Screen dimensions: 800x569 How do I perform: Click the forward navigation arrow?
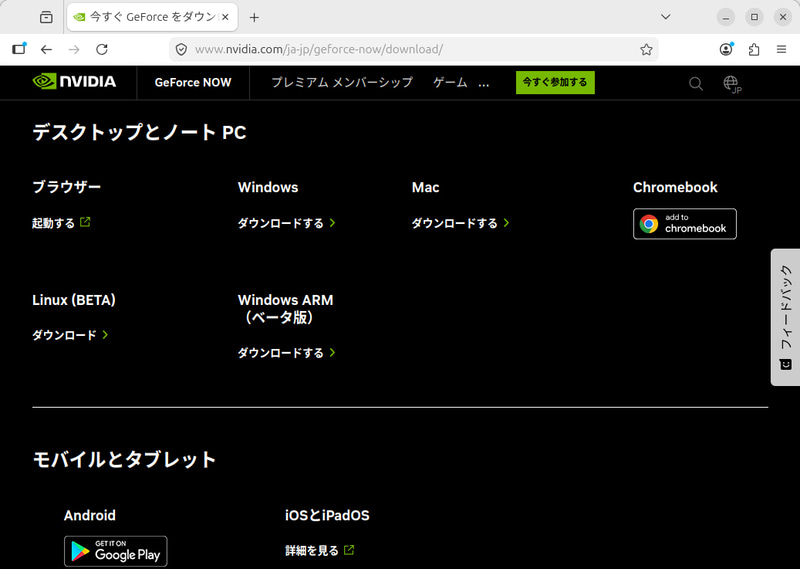click(x=74, y=50)
